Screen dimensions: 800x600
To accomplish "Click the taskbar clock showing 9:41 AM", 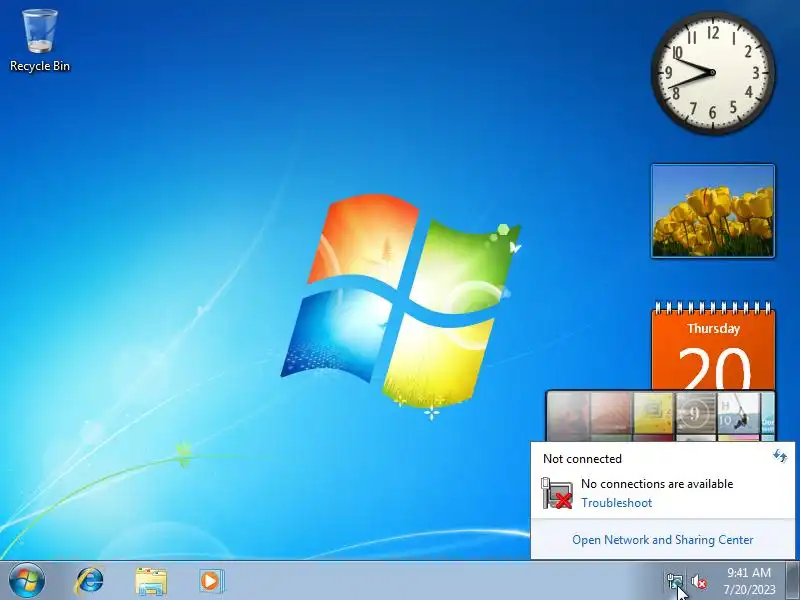I will pos(749,572).
